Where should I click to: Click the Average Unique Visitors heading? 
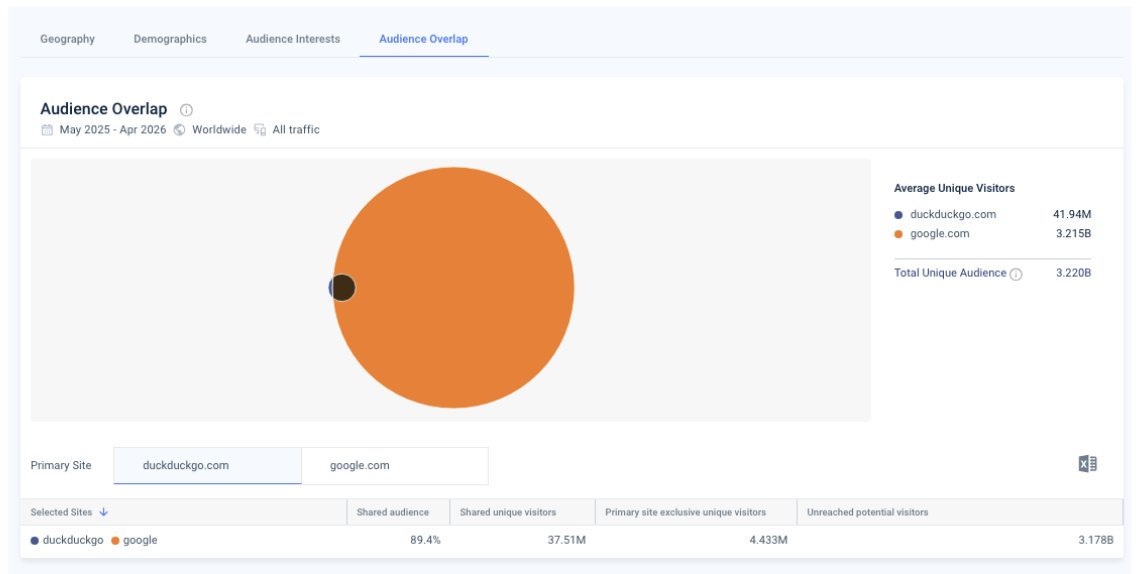coord(954,188)
